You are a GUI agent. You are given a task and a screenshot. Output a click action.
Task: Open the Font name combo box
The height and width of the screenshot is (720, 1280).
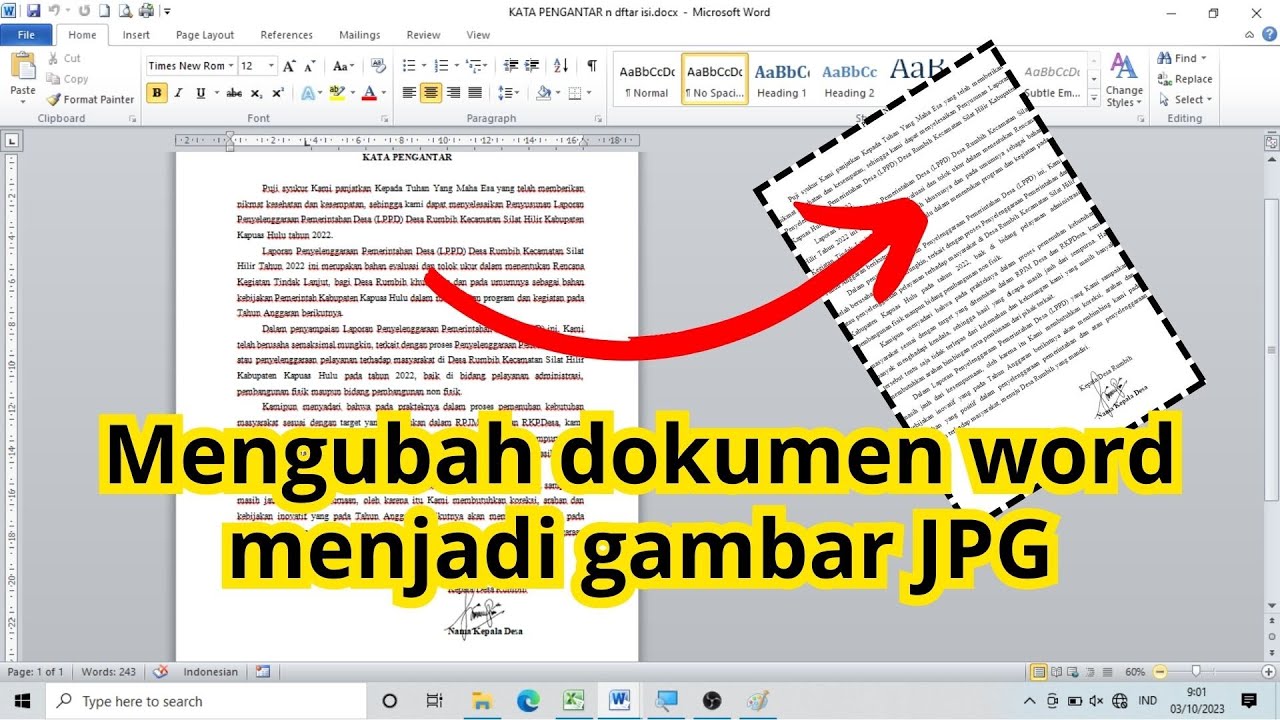[190, 66]
